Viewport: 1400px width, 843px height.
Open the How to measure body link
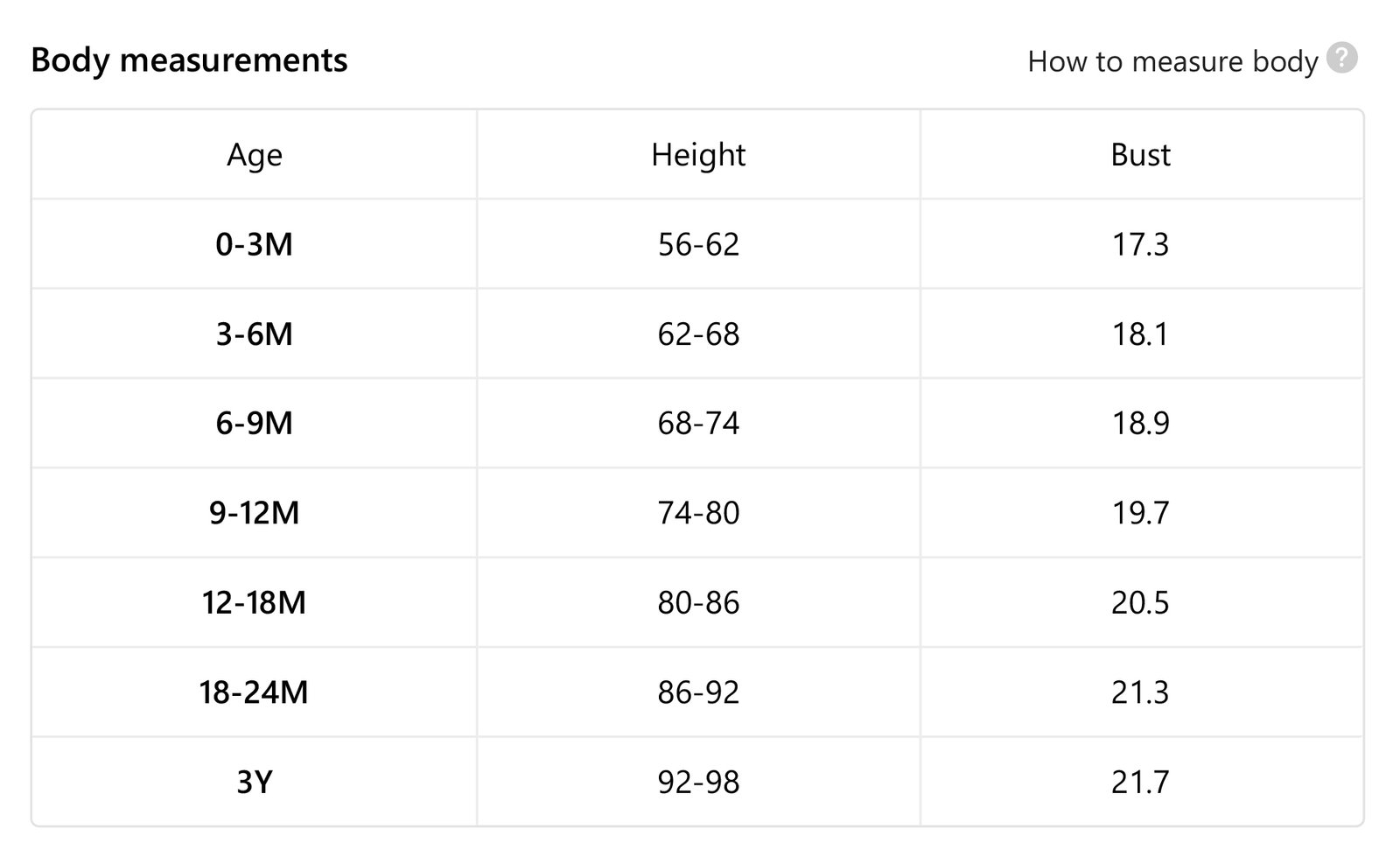point(1172,61)
